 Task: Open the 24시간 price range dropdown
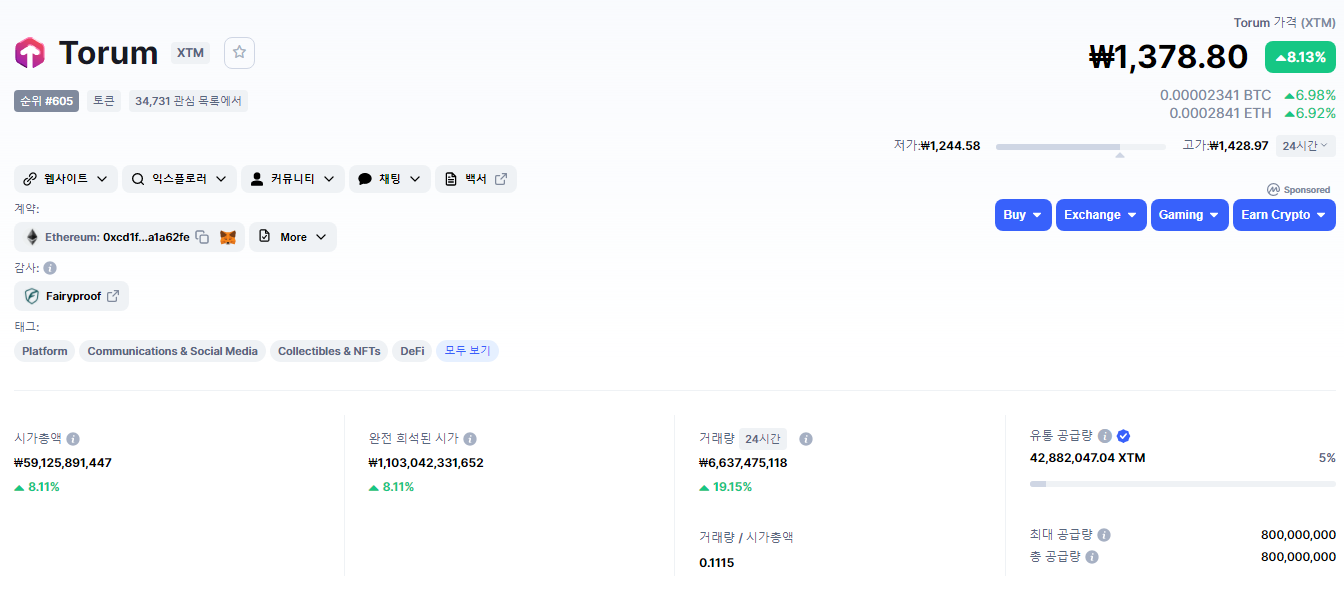tap(1305, 146)
